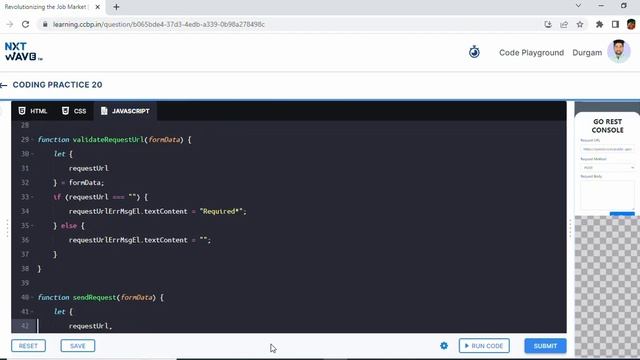This screenshot has height=360, width=640.
Task: Click the left pane resize handle dots
Action: point(7,228)
